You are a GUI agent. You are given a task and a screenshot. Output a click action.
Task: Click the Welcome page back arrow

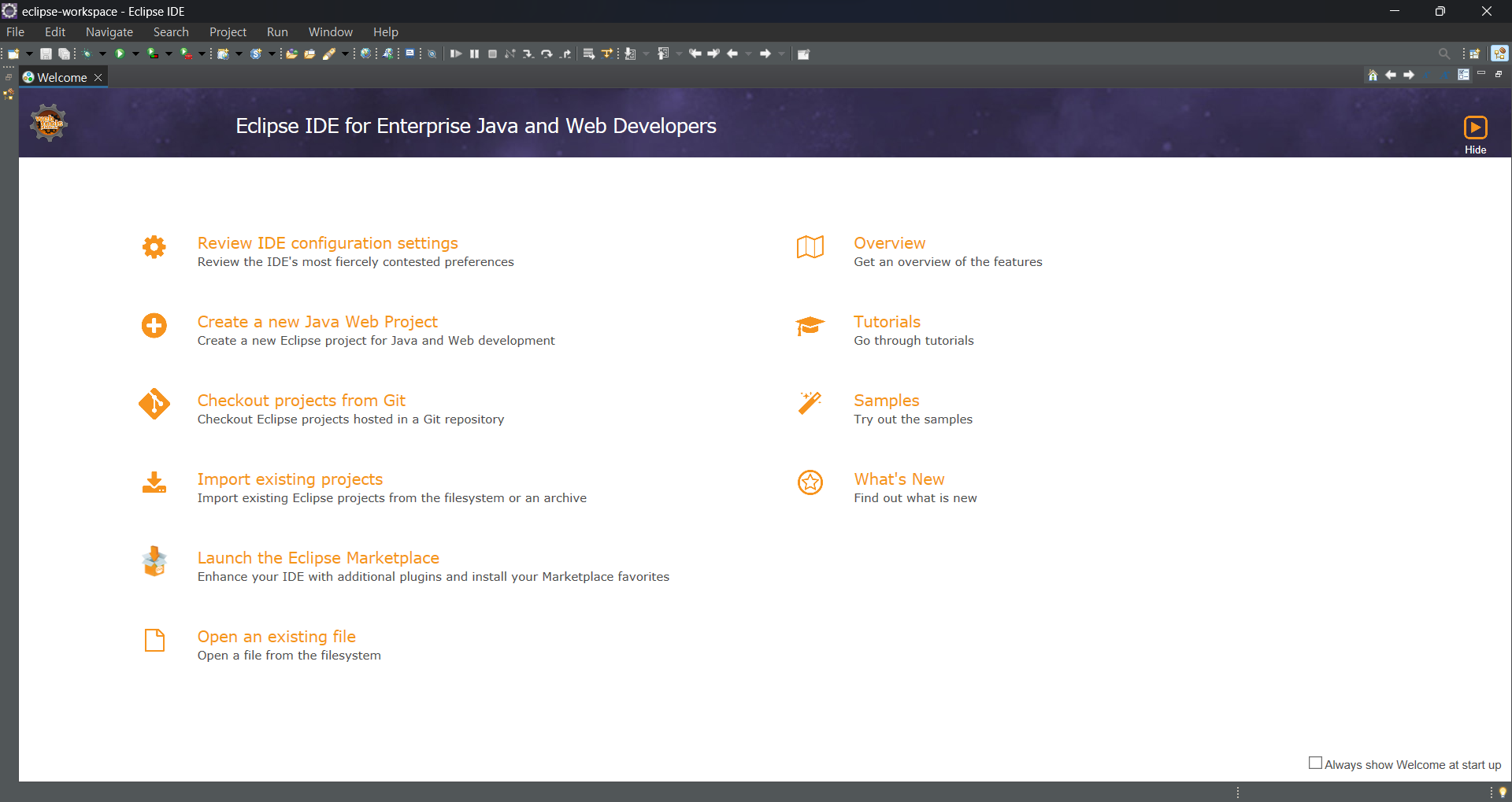tap(1391, 75)
